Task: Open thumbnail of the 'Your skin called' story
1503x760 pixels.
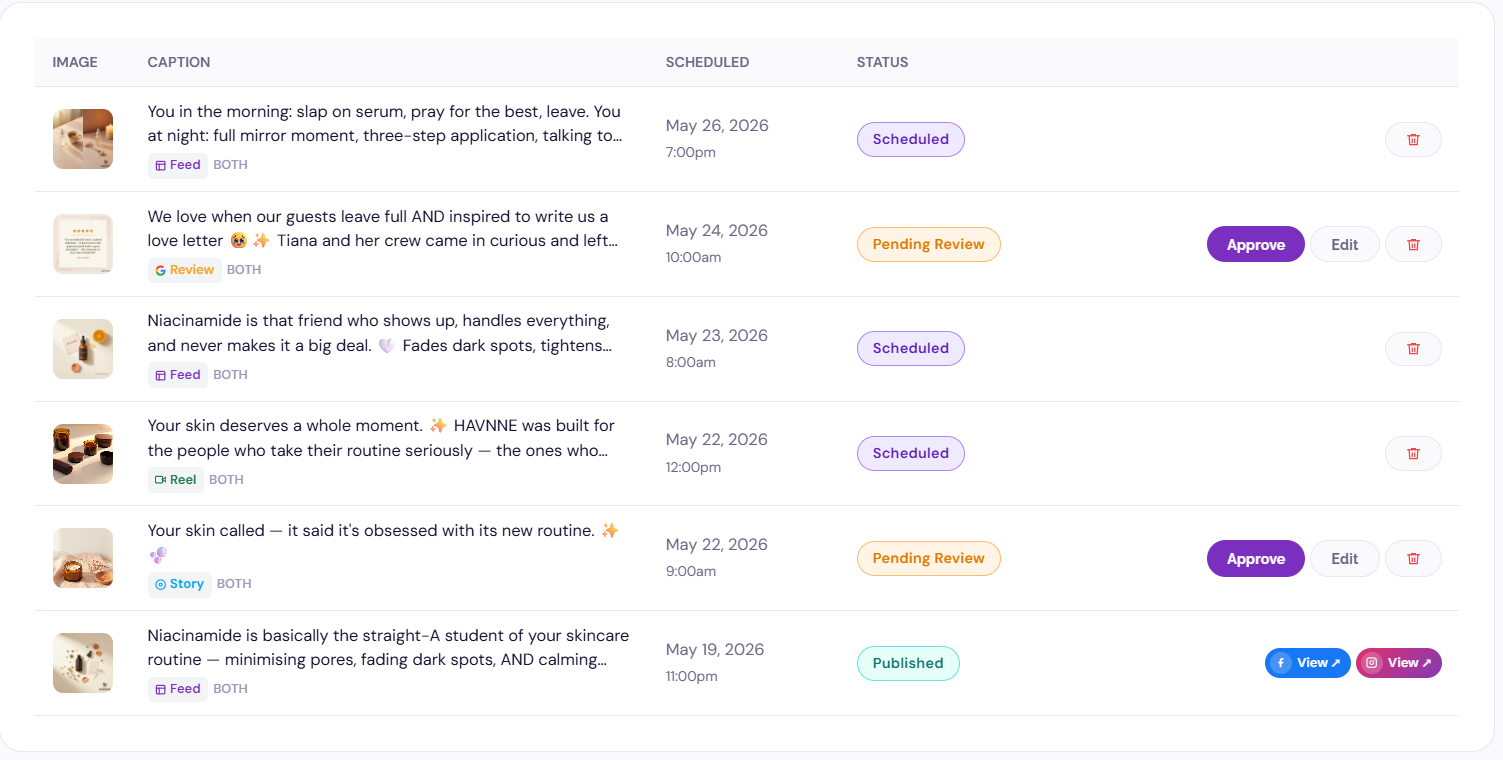Action: click(x=83, y=558)
